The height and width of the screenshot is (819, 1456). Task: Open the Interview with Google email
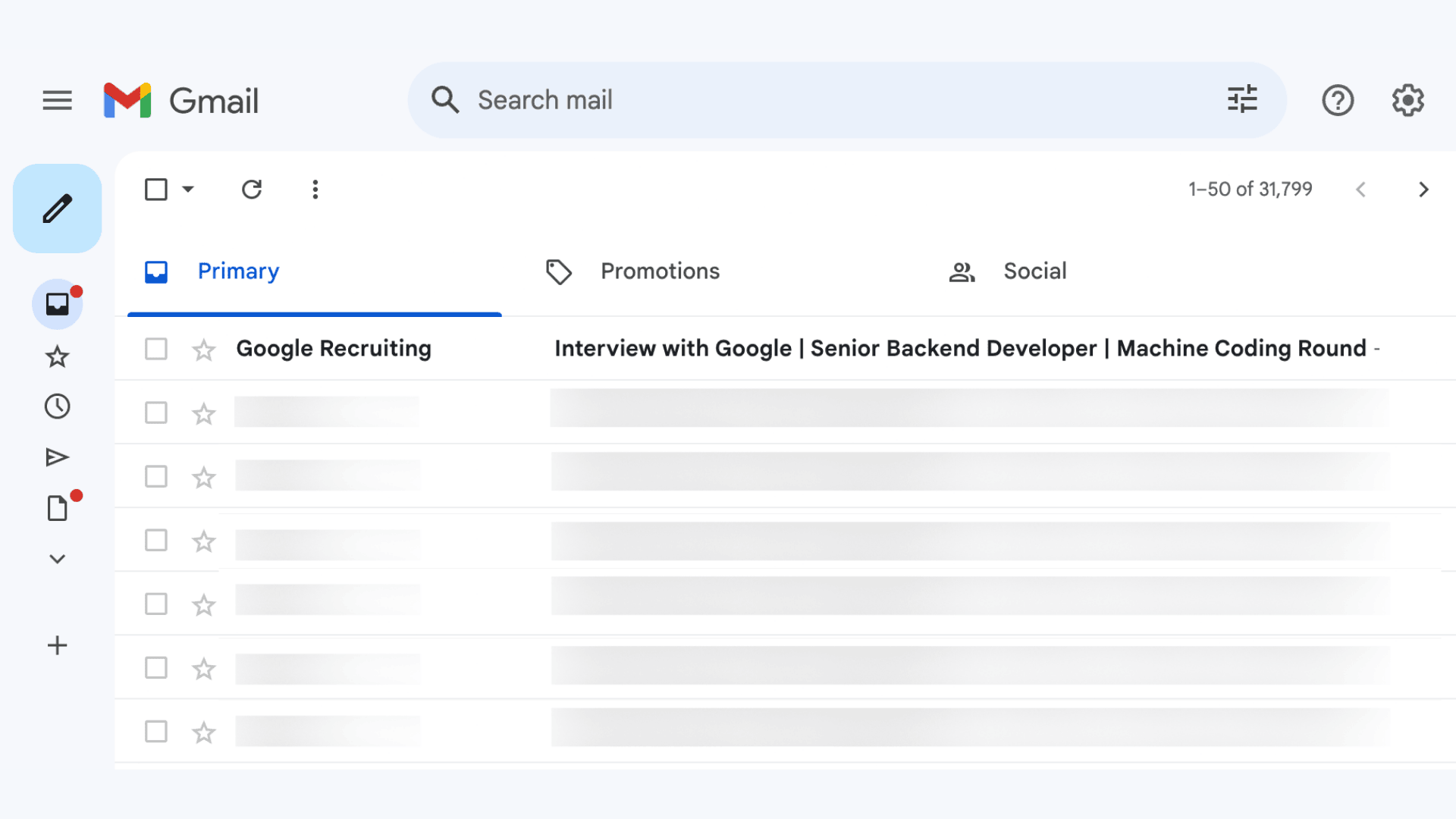959,349
